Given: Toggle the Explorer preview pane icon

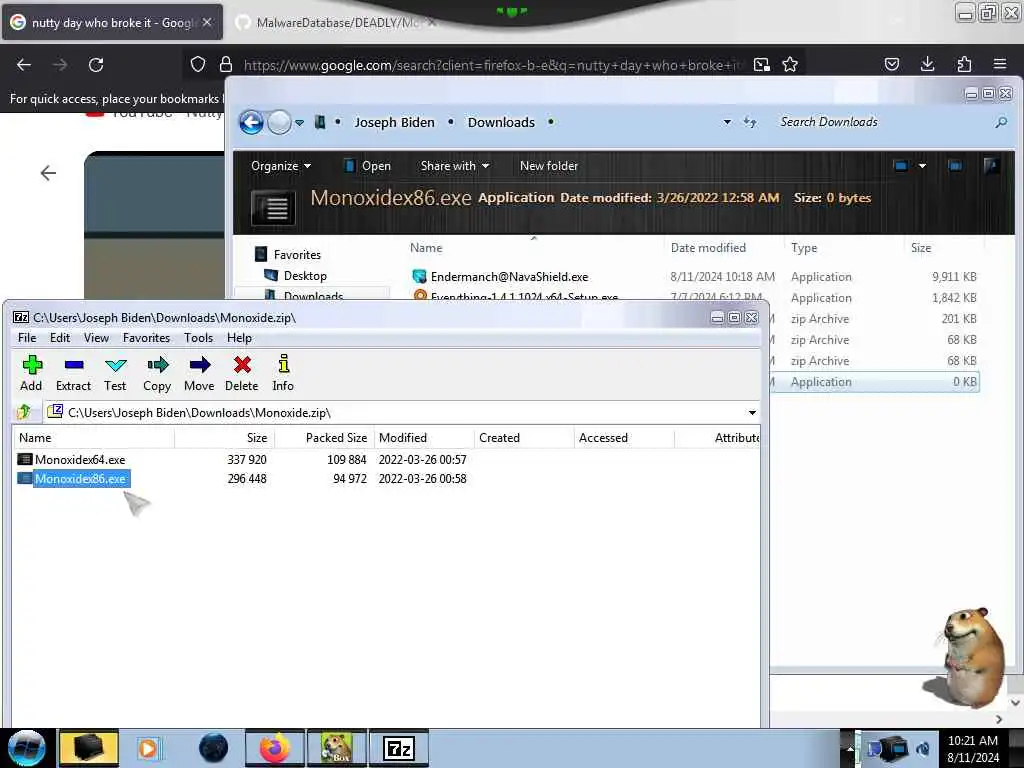Looking at the screenshot, I should 955,166.
